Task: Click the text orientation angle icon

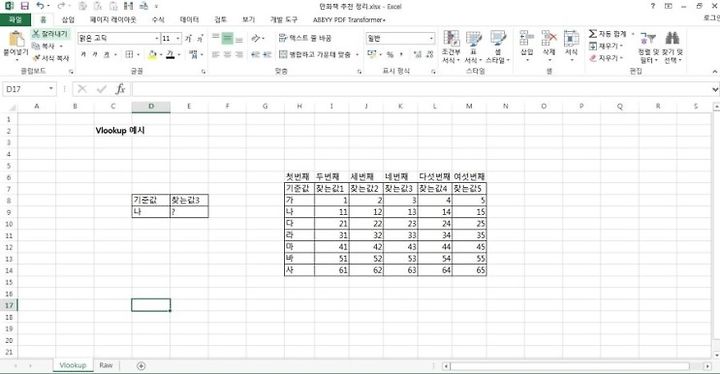Action: point(256,38)
